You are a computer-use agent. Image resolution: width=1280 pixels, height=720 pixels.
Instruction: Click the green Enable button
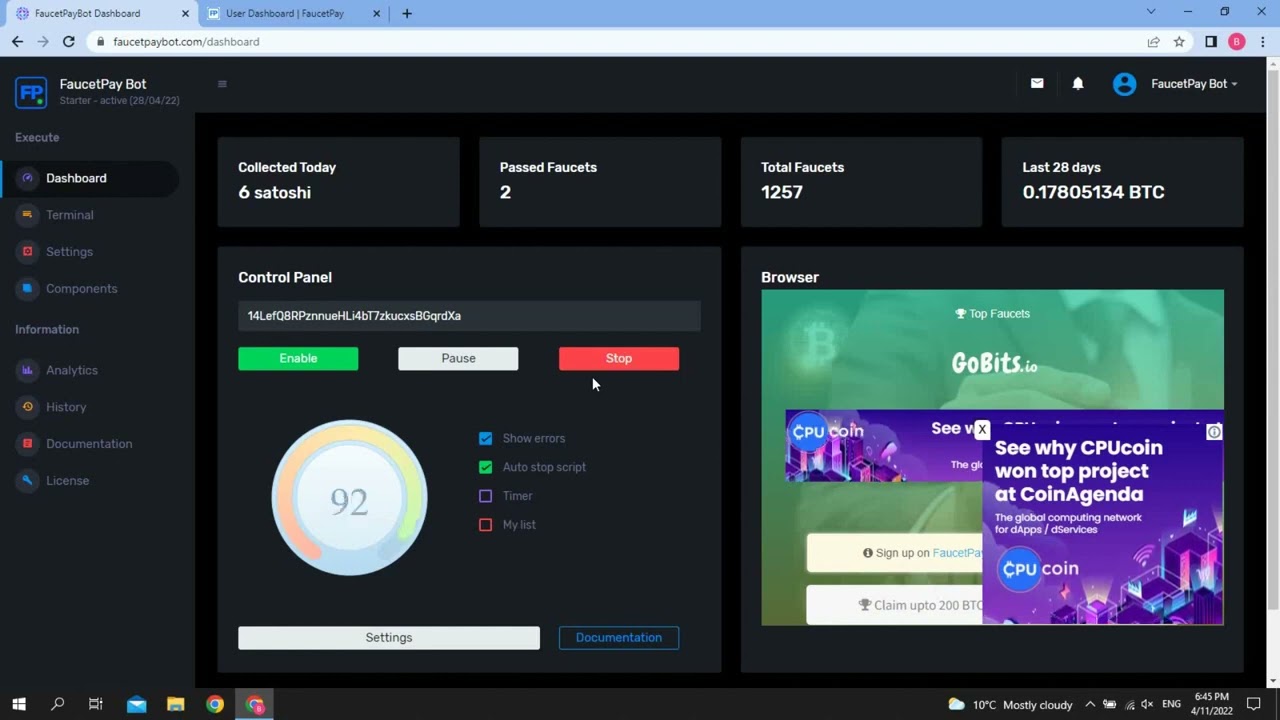[x=298, y=358]
